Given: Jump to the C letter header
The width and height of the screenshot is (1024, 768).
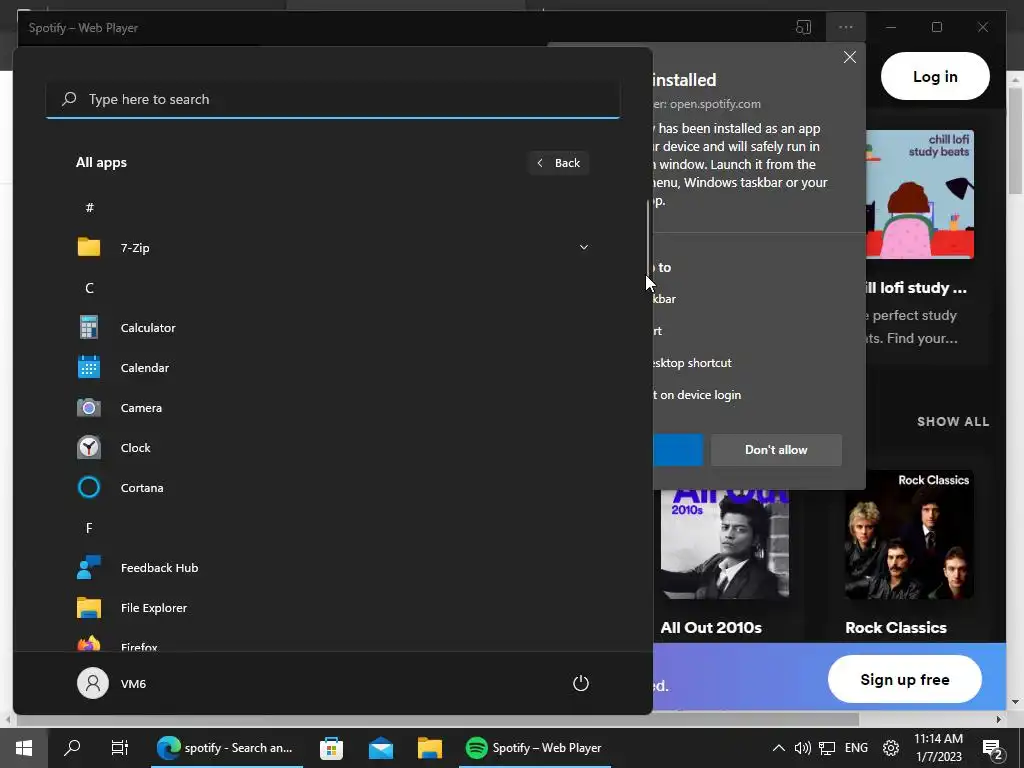Looking at the screenshot, I should coord(89,287).
